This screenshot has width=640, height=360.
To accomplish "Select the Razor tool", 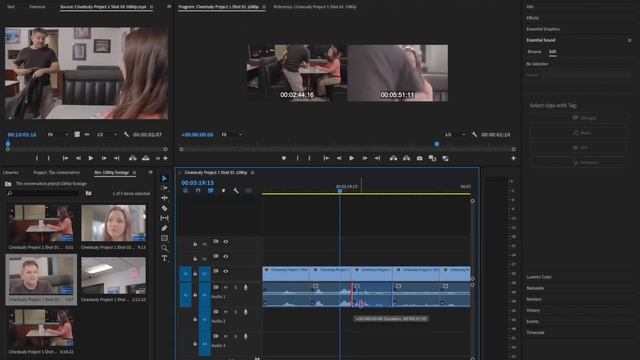I will pyautogui.click(x=164, y=208).
